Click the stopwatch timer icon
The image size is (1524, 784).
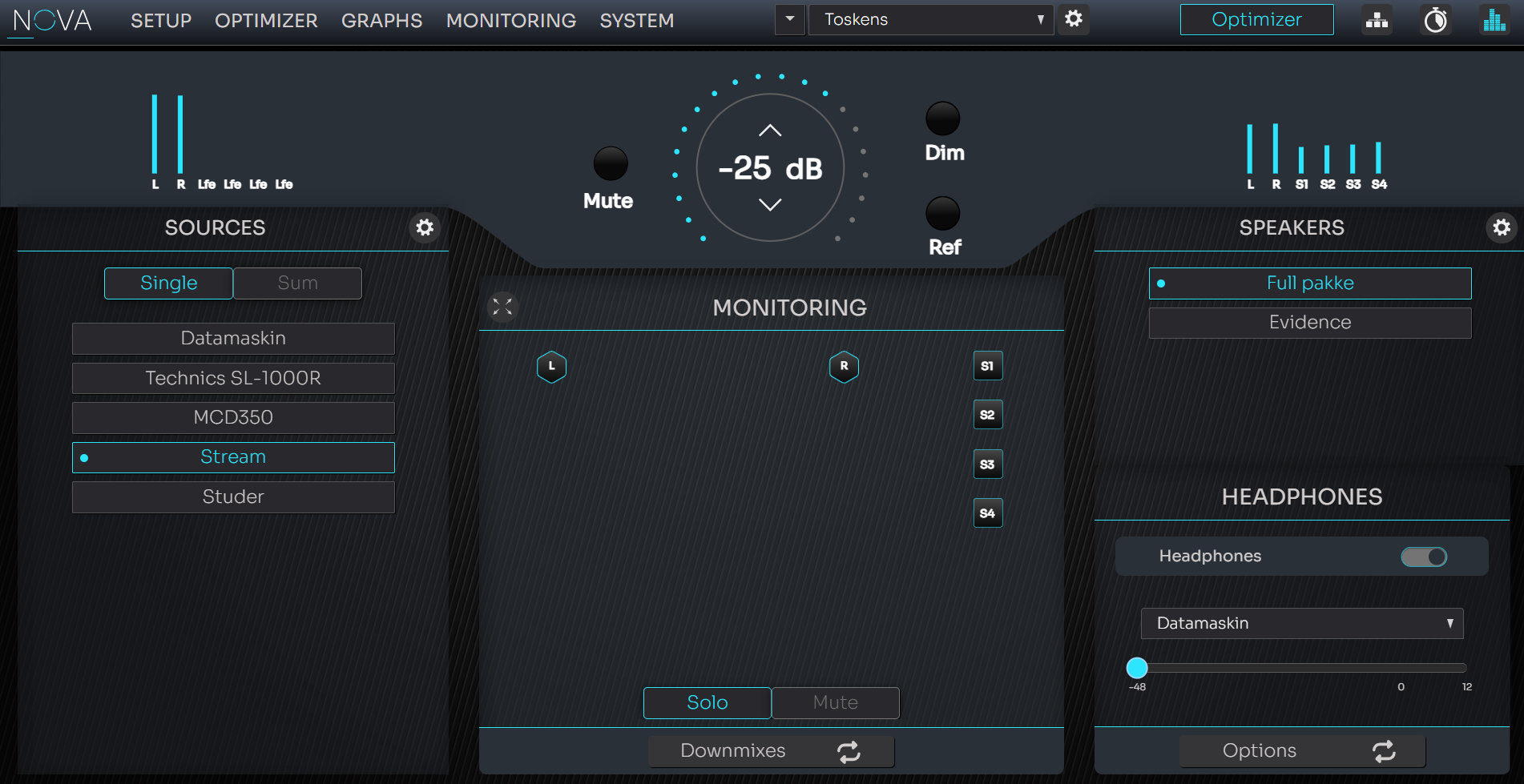[1435, 20]
